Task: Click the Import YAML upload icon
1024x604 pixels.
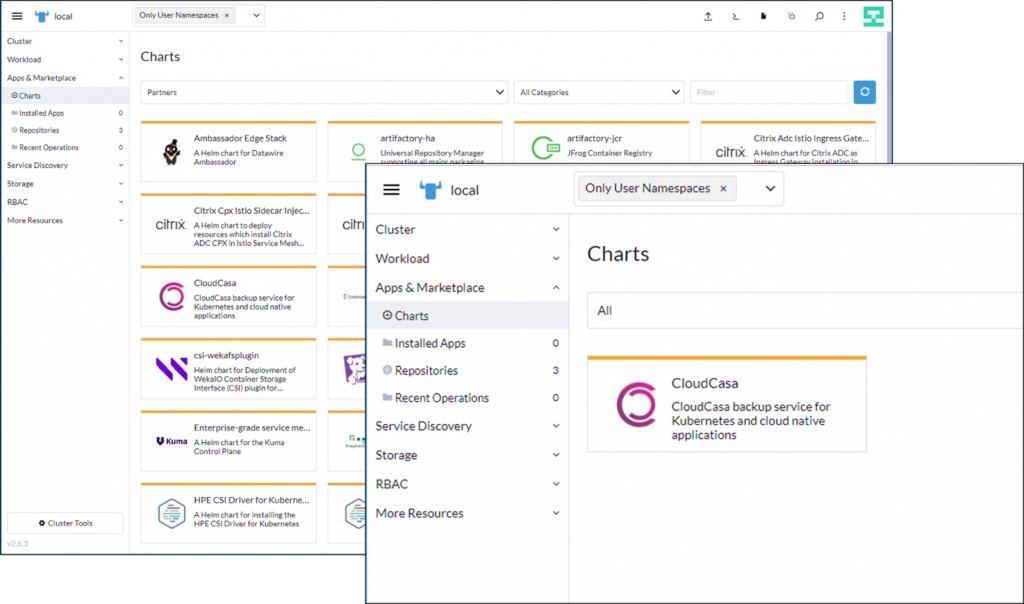Action: [708, 16]
